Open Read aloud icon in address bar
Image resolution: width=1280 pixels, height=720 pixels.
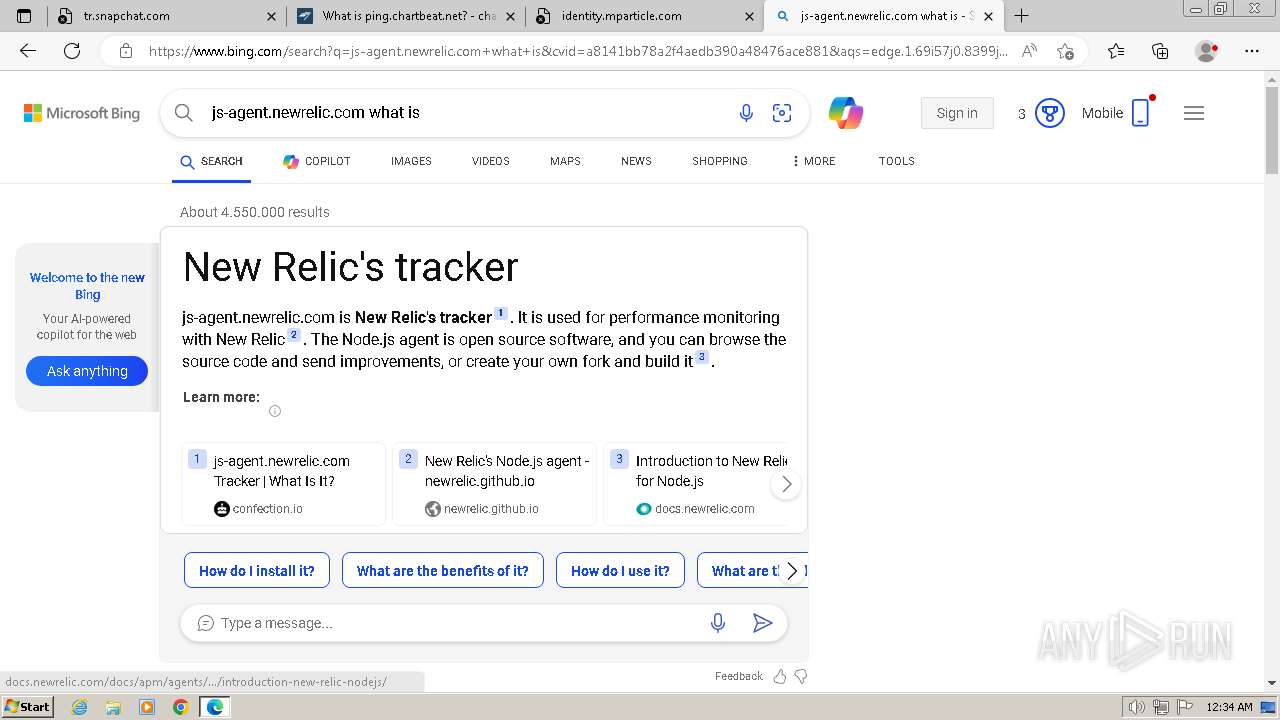pyautogui.click(x=1029, y=51)
